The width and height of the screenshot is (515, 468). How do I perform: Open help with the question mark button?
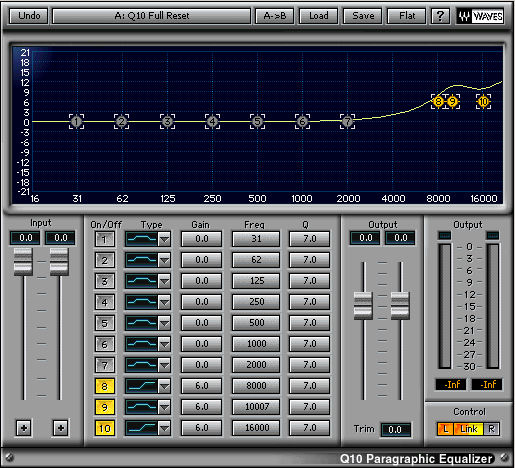coord(440,16)
